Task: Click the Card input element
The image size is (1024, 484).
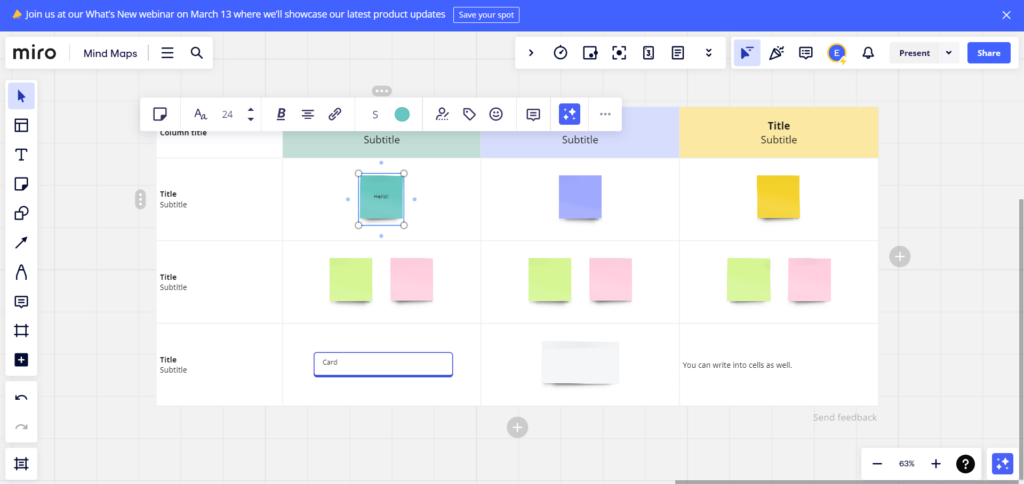Action: pyautogui.click(x=383, y=364)
